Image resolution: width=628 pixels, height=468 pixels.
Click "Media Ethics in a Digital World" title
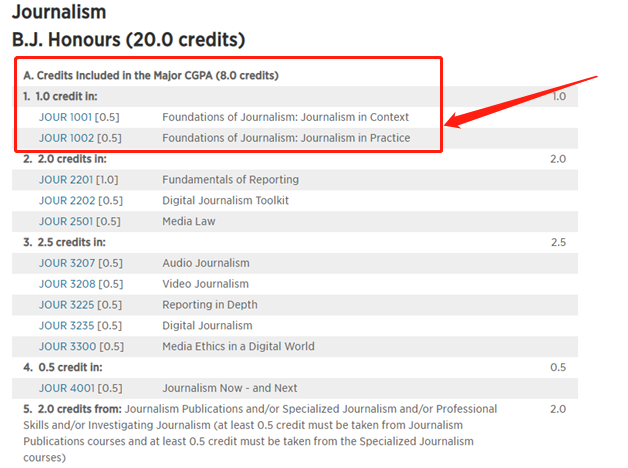[x=238, y=346]
